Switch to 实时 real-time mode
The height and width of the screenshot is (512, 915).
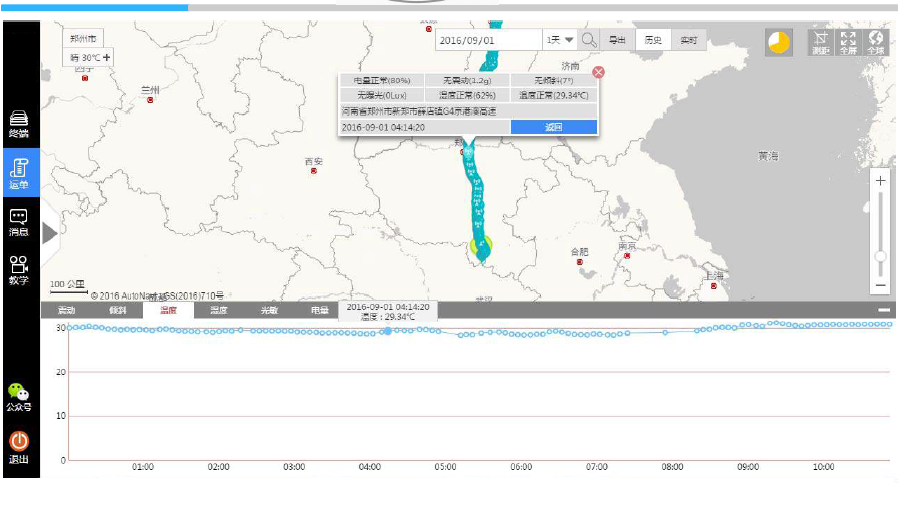tap(689, 40)
